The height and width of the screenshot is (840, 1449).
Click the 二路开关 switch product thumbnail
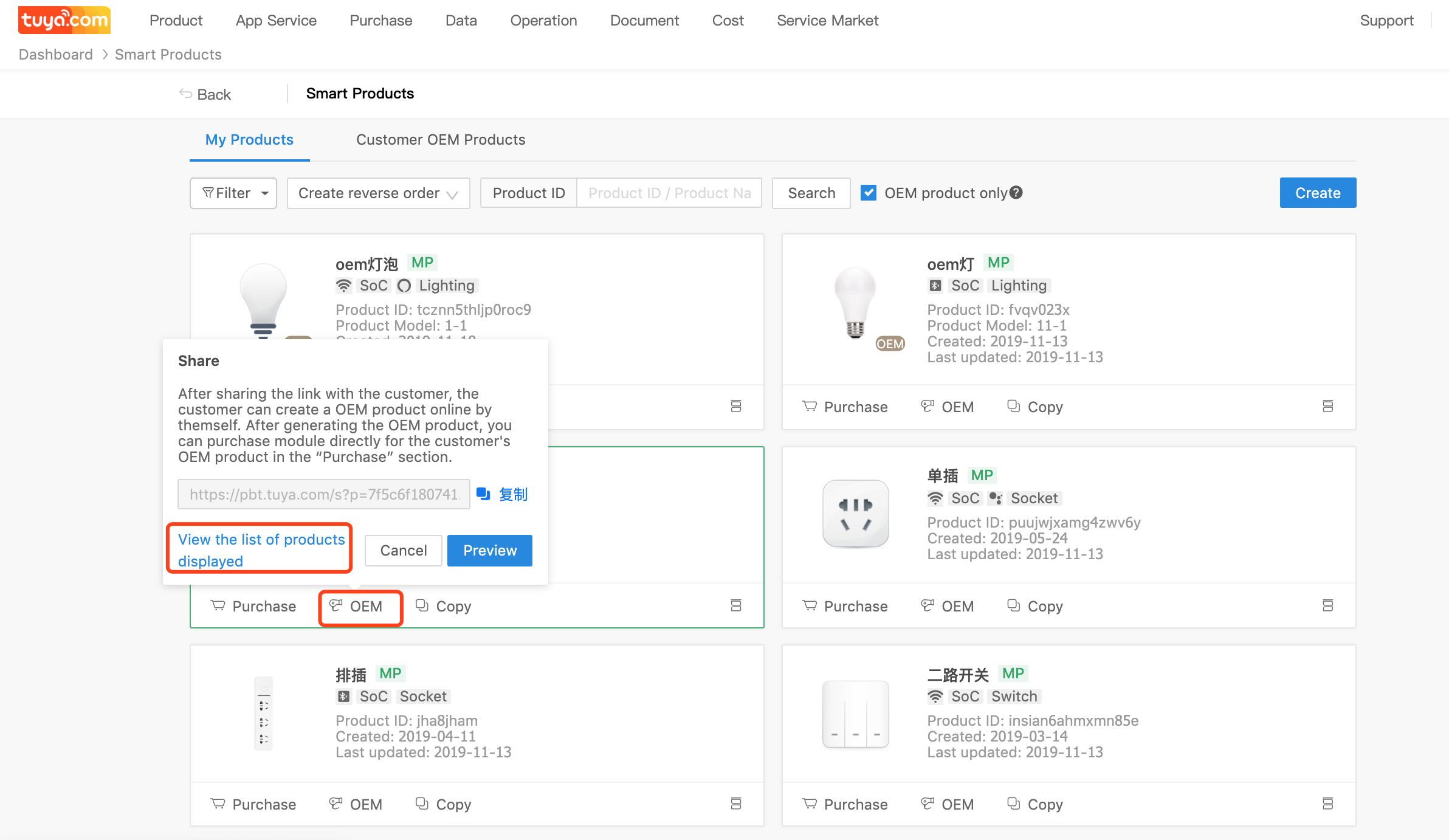pyautogui.click(x=855, y=714)
